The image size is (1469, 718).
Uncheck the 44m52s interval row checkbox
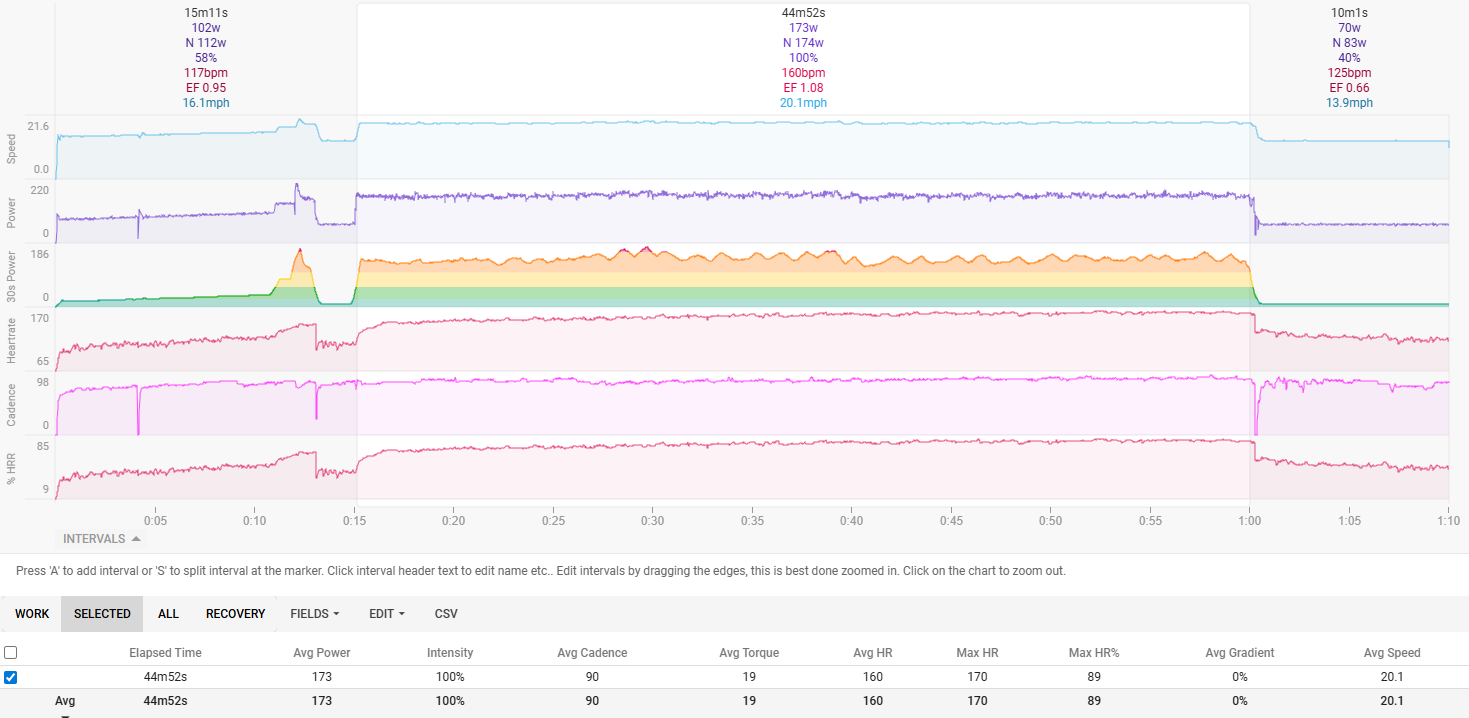10,677
